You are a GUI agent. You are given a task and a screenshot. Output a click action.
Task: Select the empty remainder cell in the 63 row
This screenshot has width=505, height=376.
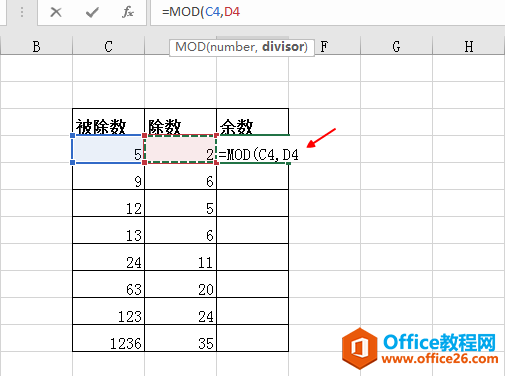tap(252, 284)
